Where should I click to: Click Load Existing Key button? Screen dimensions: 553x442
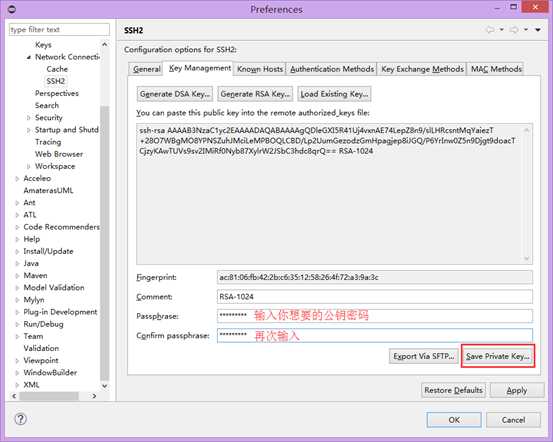point(334,94)
